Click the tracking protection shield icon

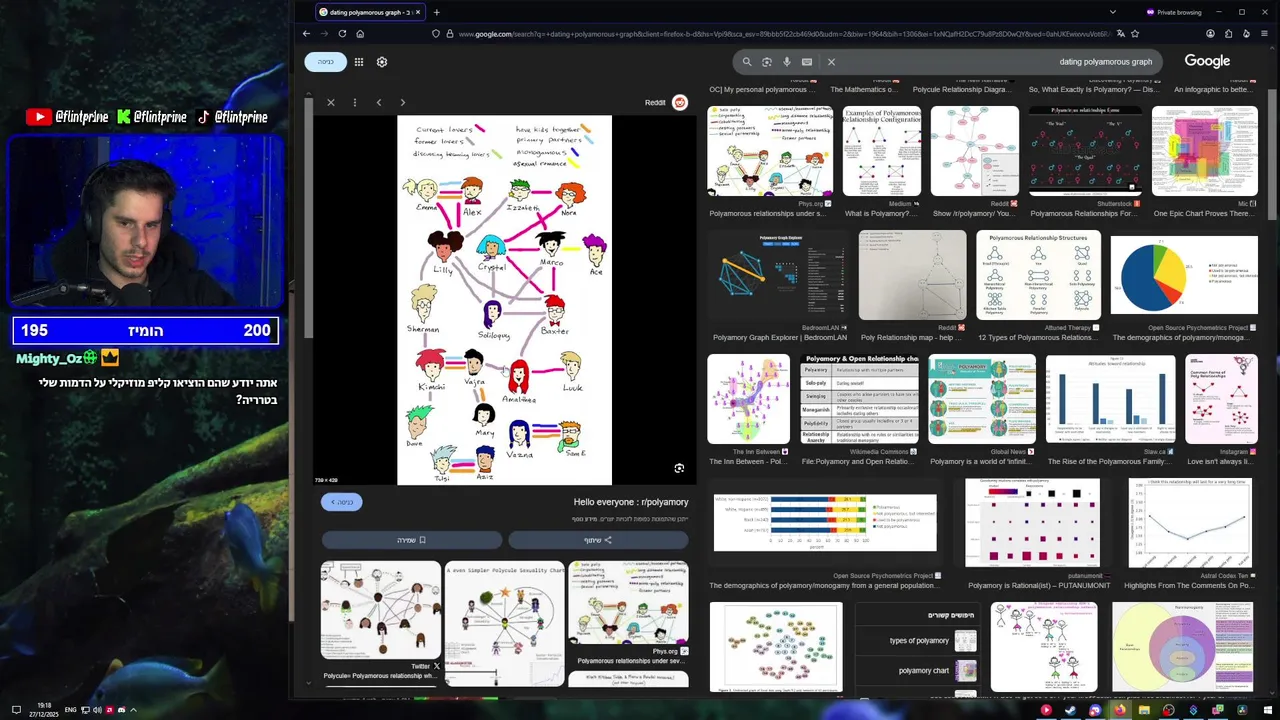click(x=436, y=33)
